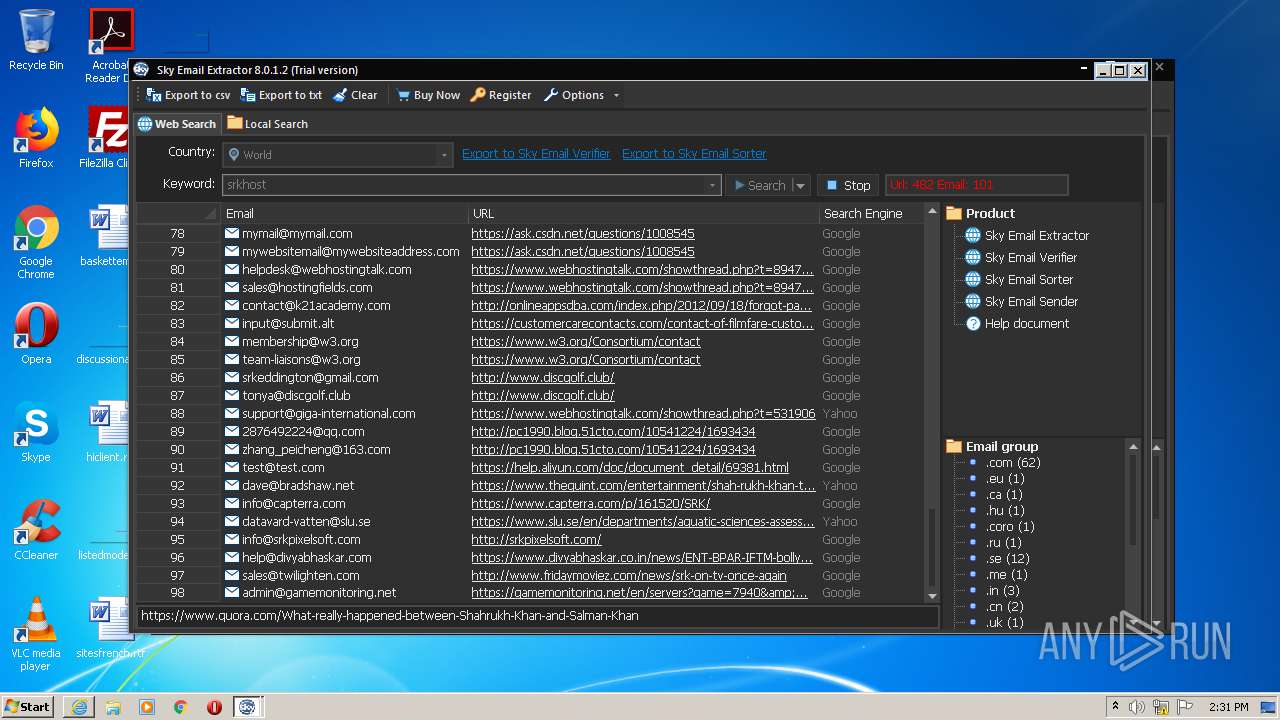Select the .in (3) email group
Image resolution: width=1280 pixels, height=720 pixels.
click(x=1003, y=590)
